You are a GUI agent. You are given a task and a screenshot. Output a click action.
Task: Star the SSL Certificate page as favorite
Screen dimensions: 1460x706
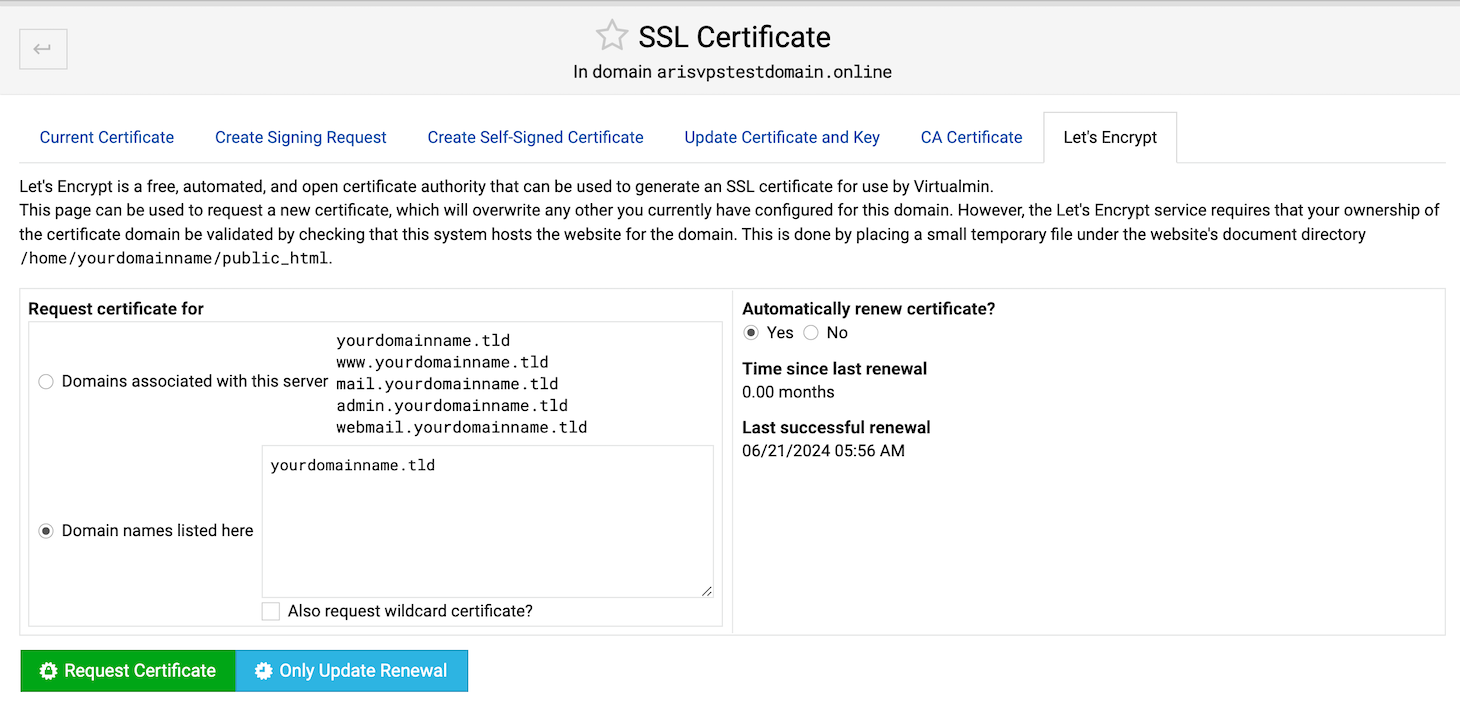[611, 37]
